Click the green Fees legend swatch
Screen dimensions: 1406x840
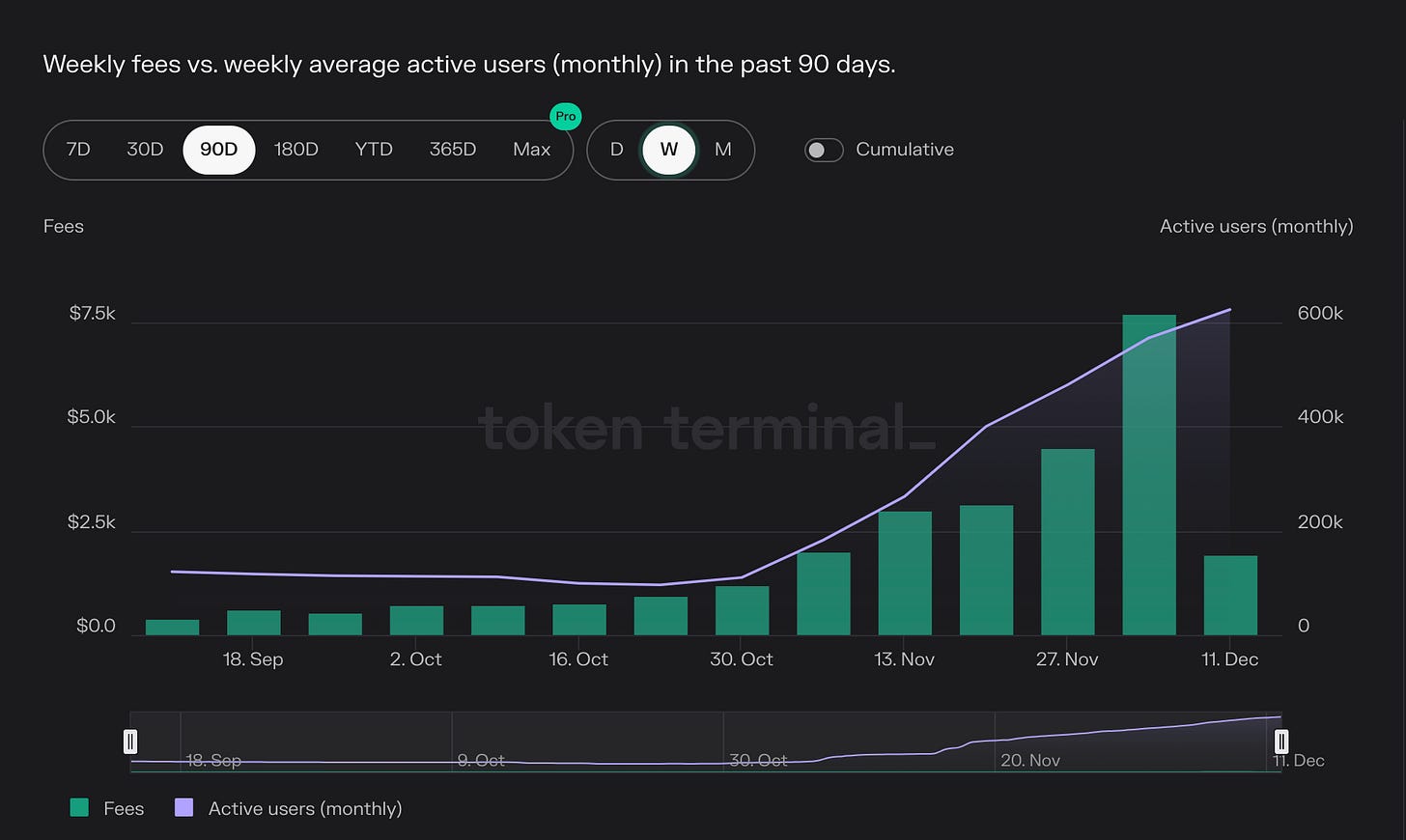(x=79, y=808)
